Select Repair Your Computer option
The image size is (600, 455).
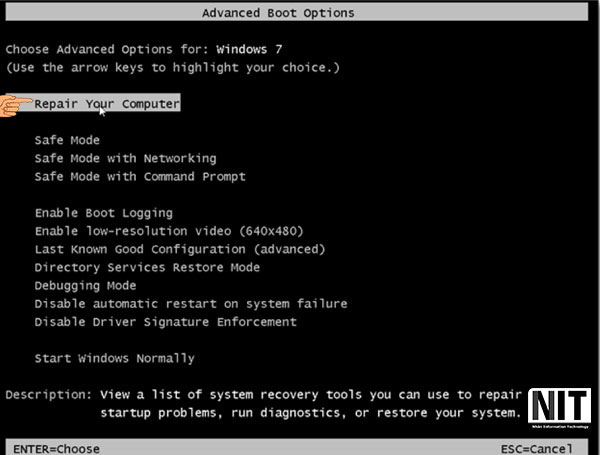pyautogui.click(x=107, y=104)
